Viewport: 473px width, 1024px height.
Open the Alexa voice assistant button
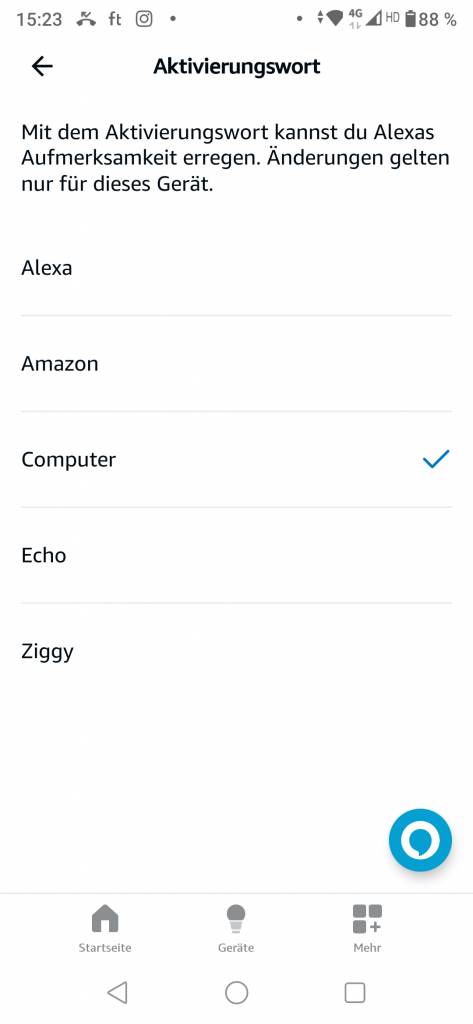420,840
